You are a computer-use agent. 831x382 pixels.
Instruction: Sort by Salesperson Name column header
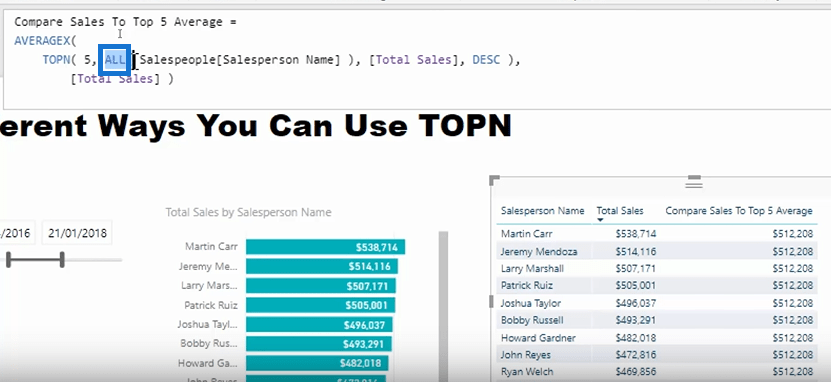(x=542, y=211)
